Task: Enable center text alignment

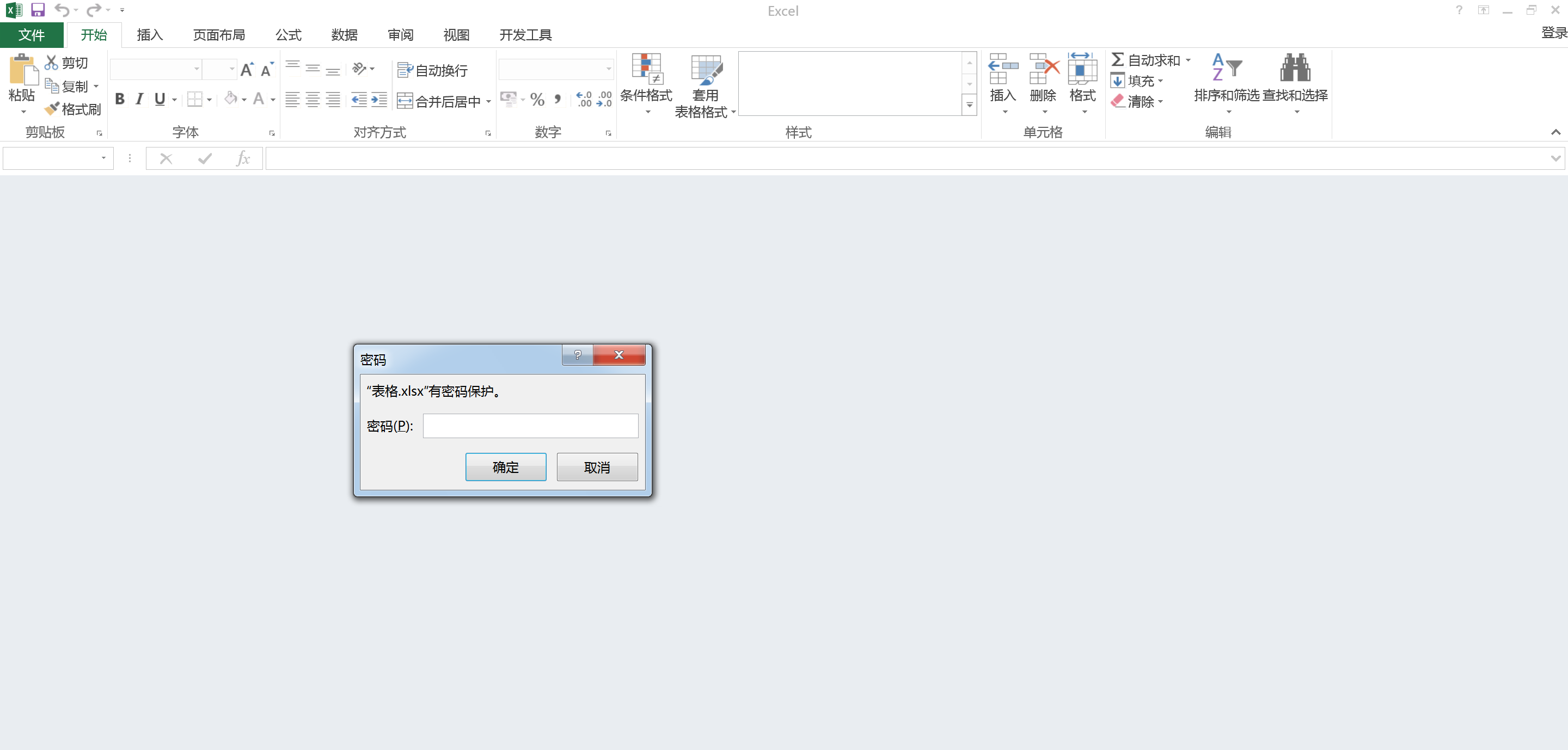Action: pyautogui.click(x=313, y=99)
